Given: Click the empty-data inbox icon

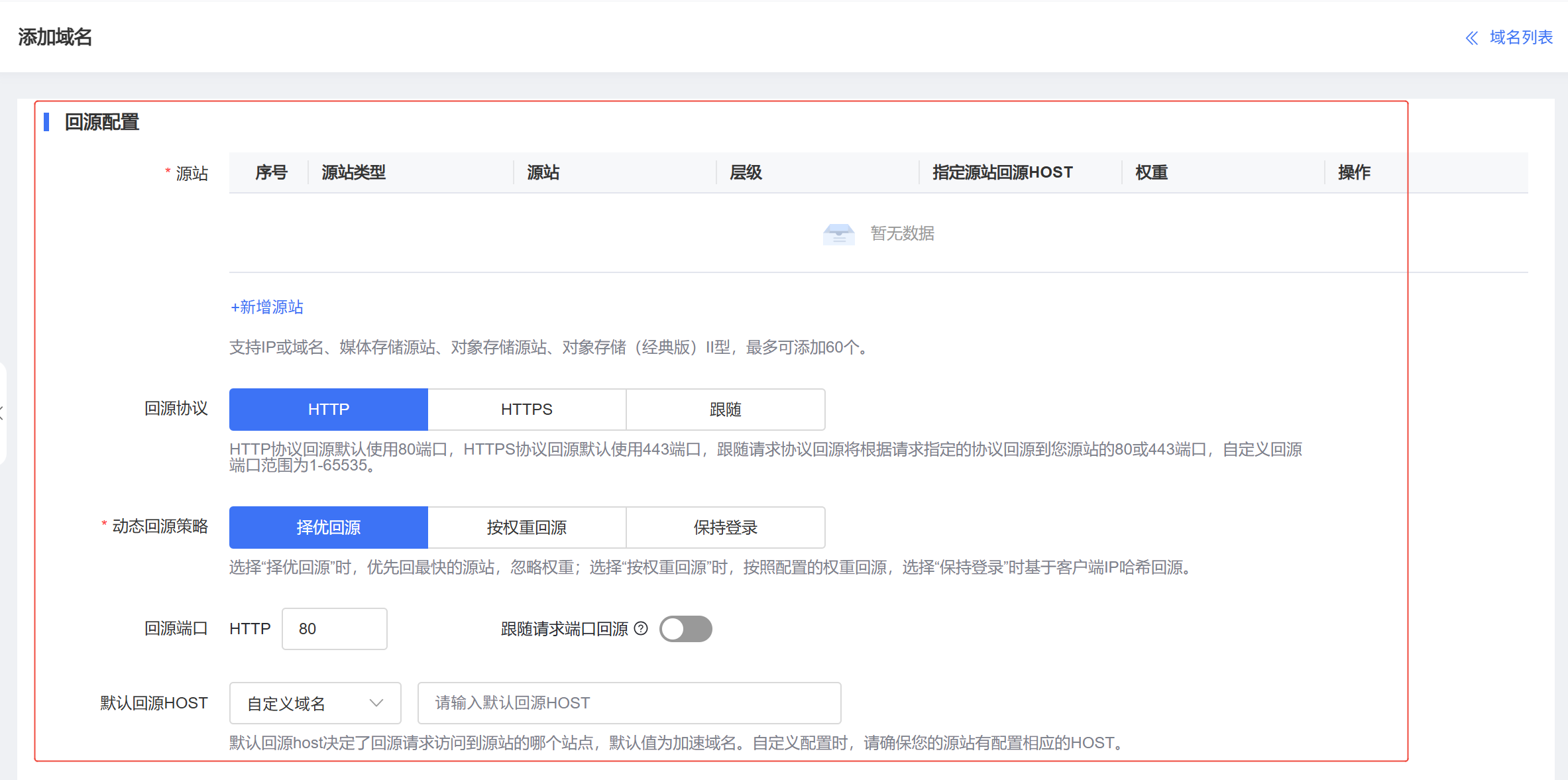Looking at the screenshot, I should [838, 234].
